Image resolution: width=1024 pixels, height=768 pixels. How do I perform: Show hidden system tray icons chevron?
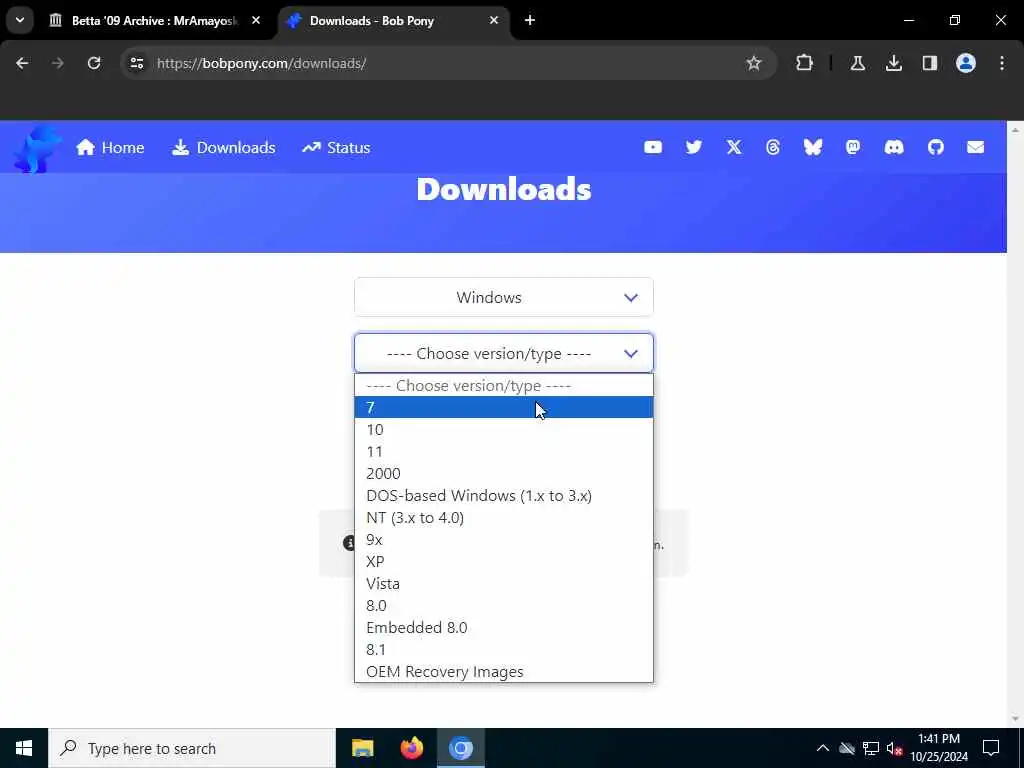[x=822, y=748]
